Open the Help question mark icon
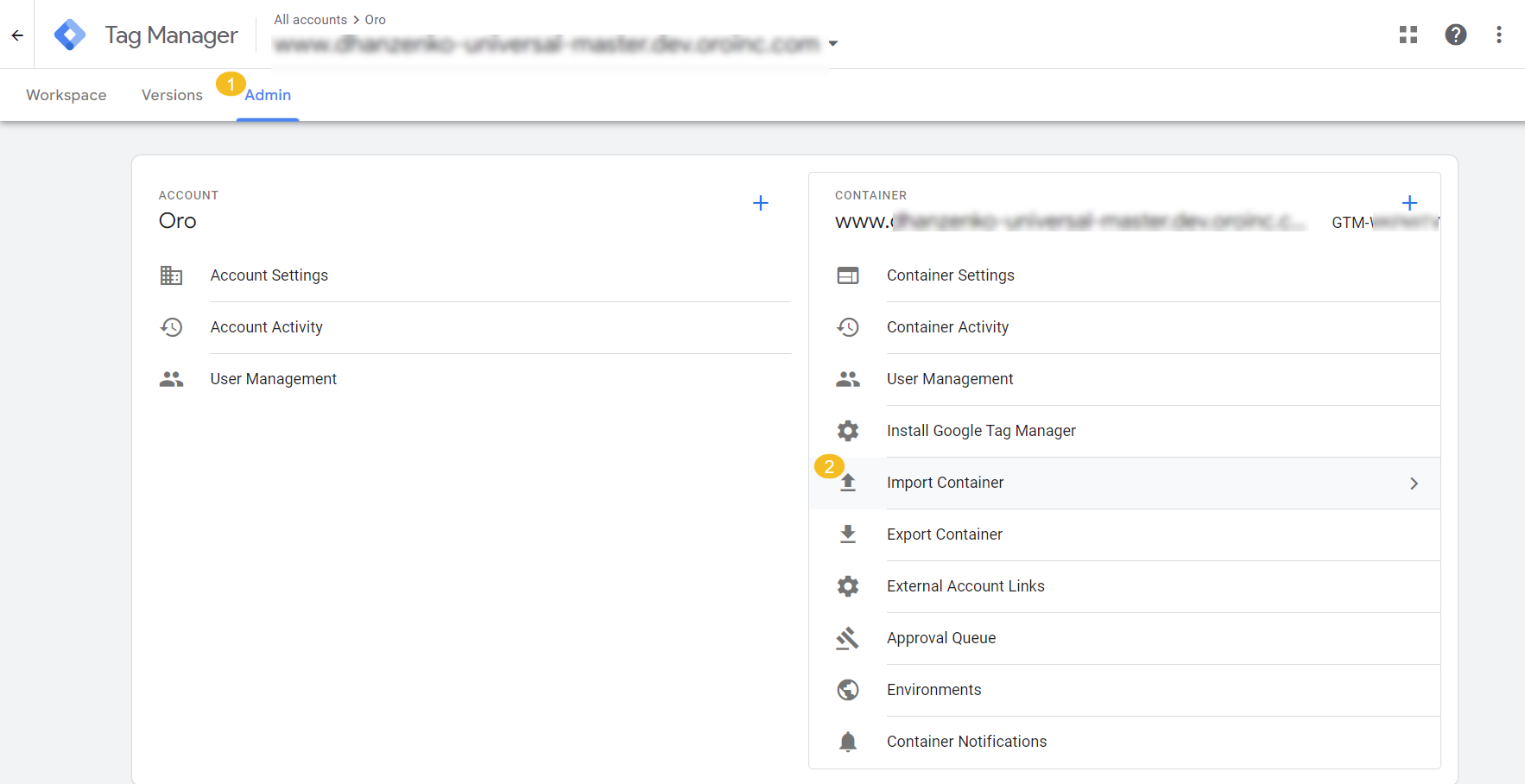Screen dimensions: 1525x784 click(x=1456, y=35)
